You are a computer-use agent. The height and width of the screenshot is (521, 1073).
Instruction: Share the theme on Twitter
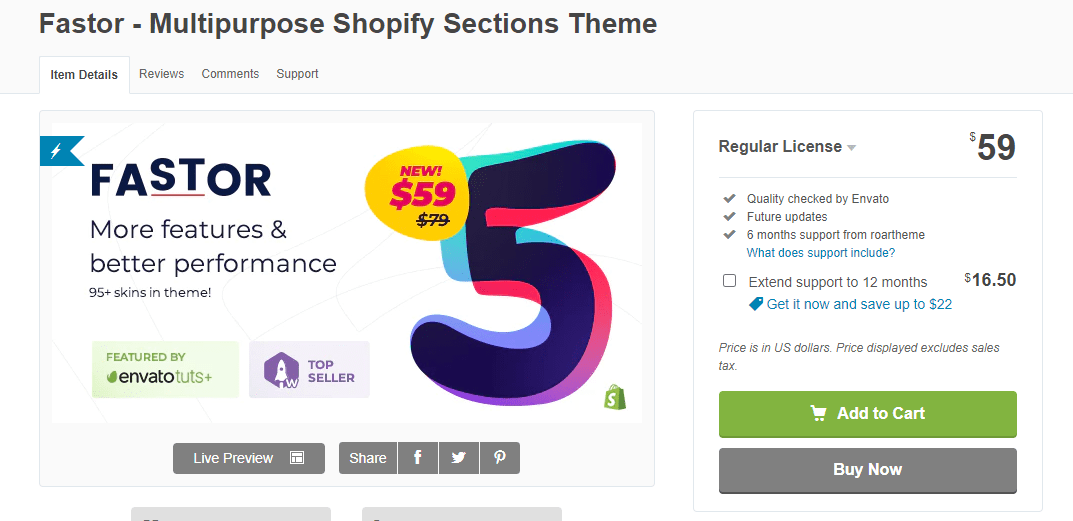pyautogui.click(x=459, y=458)
